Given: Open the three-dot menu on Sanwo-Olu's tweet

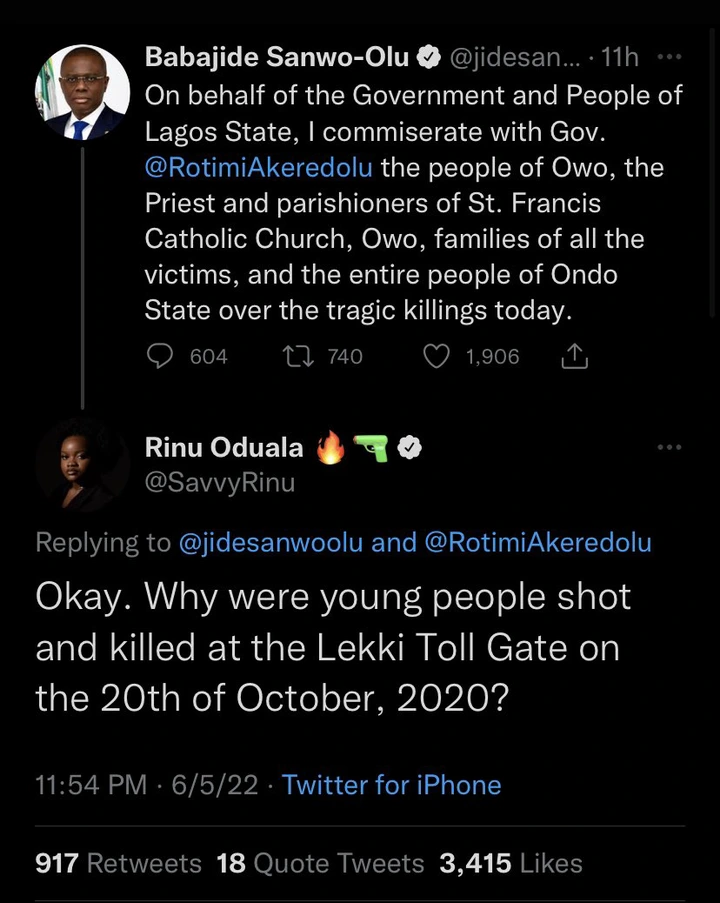Looking at the screenshot, I should (x=668, y=57).
